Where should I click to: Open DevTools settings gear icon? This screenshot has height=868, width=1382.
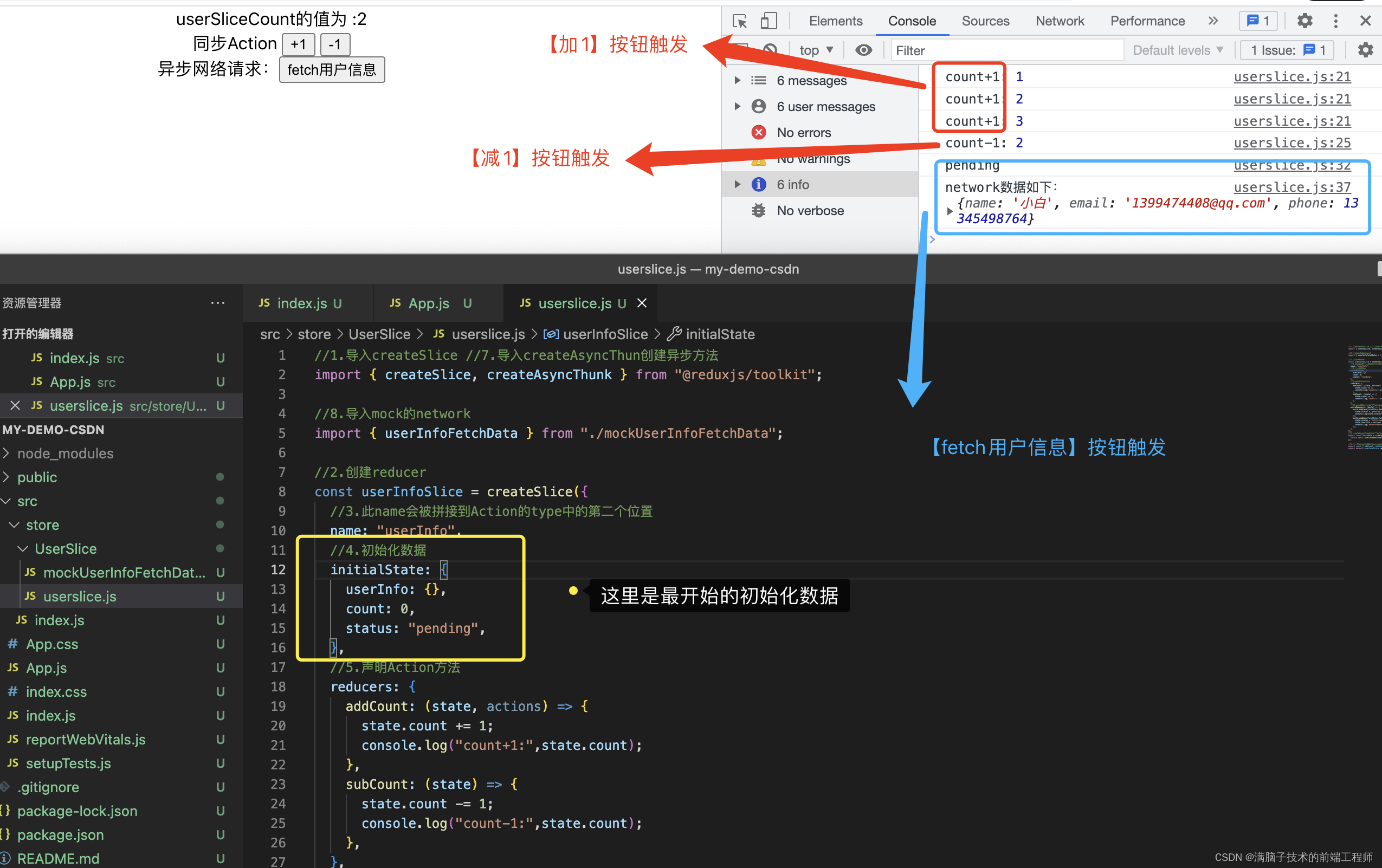coord(1304,21)
